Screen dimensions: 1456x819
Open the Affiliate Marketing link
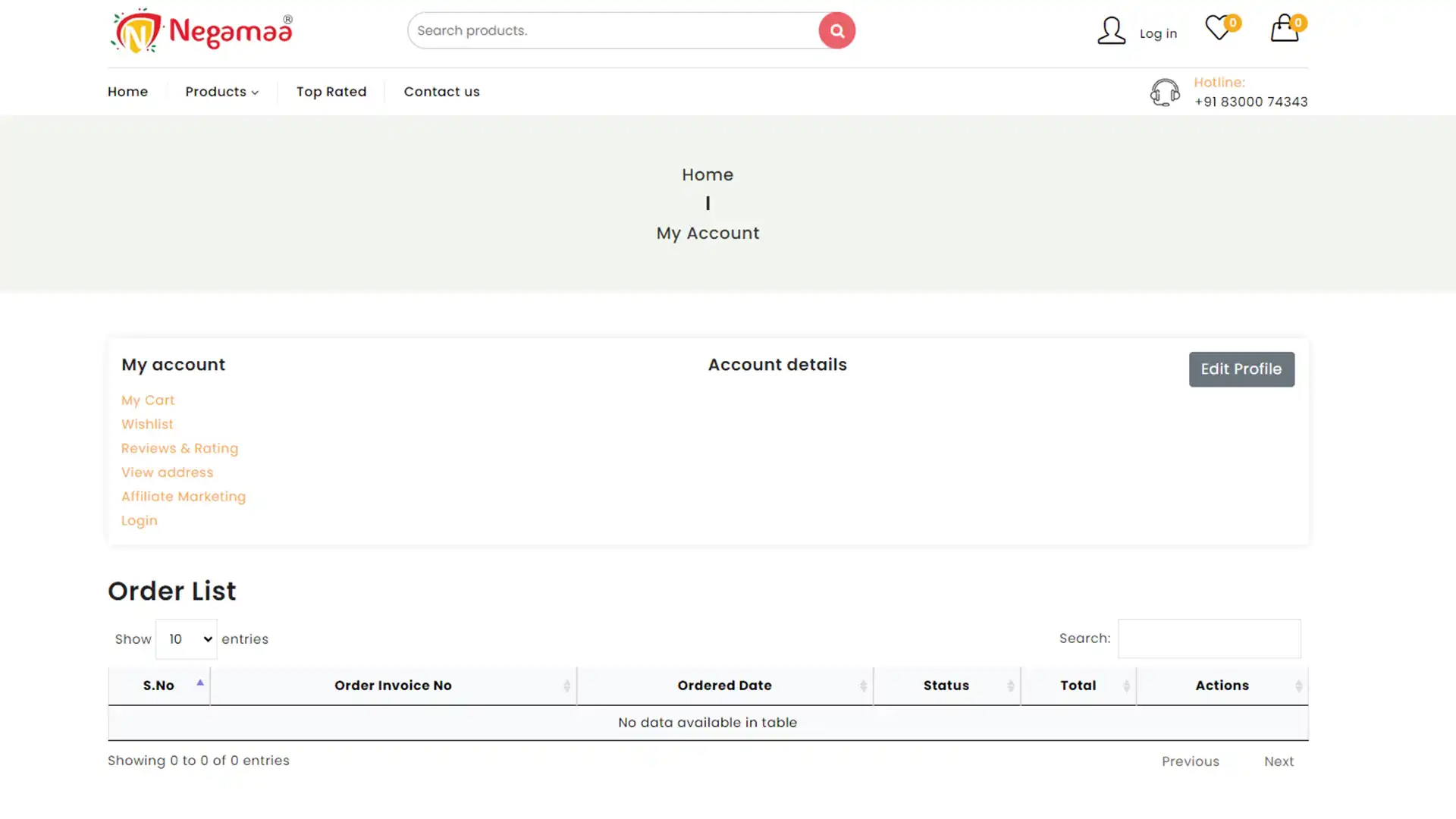pyautogui.click(x=184, y=497)
